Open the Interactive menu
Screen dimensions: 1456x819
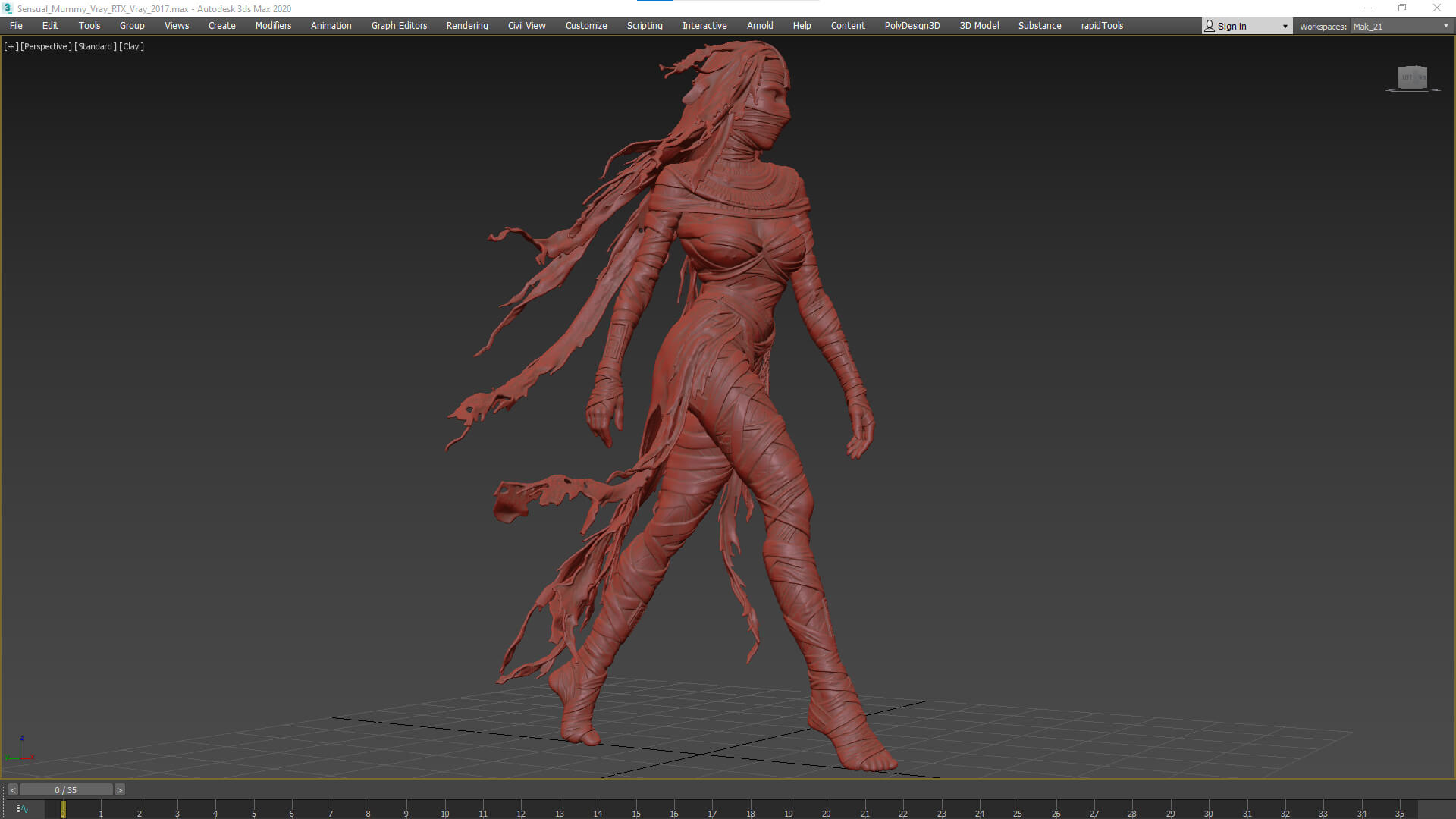click(704, 26)
